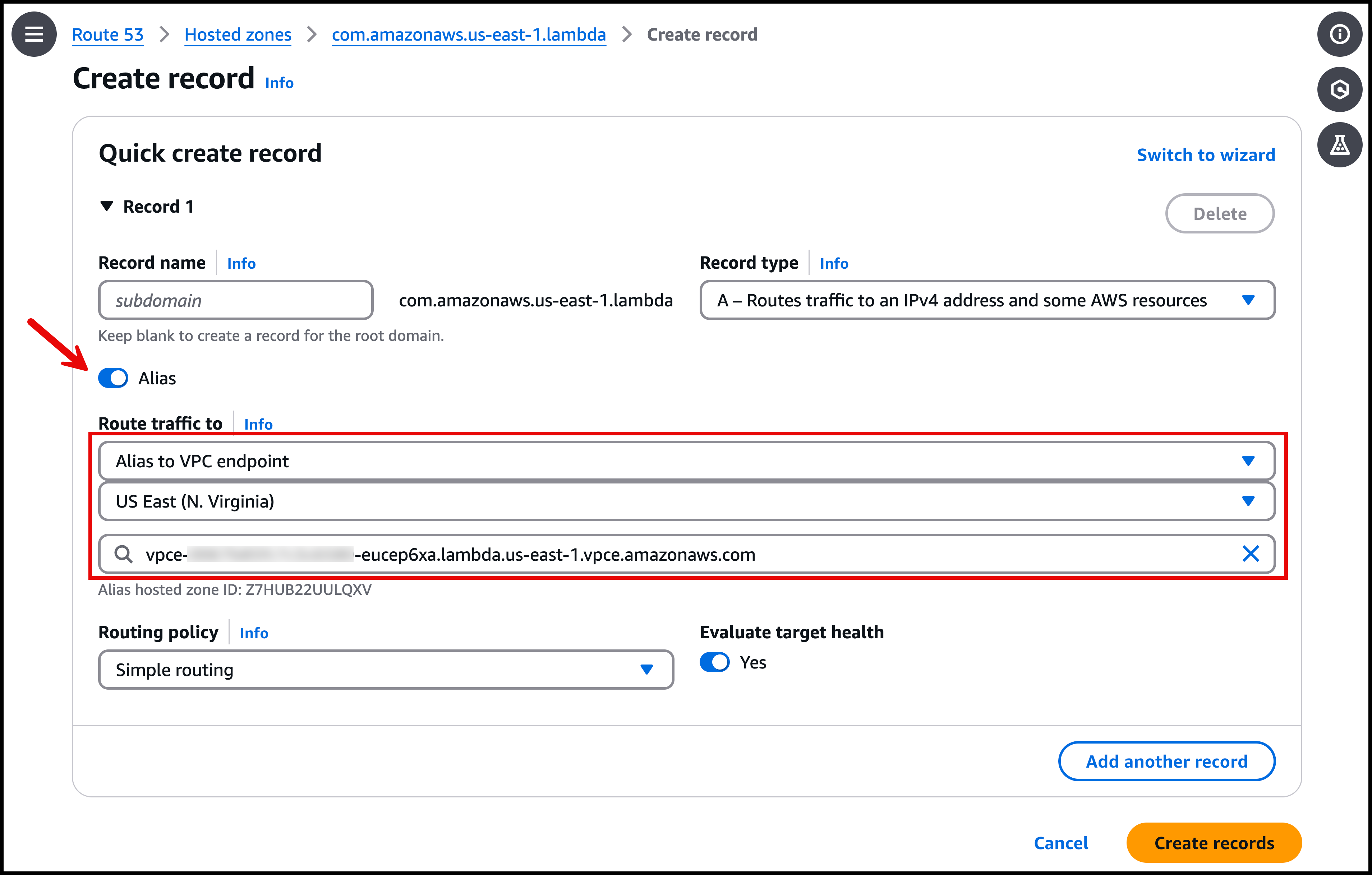Disable Evaluate target health toggle
1372x875 pixels.
(x=714, y=662)
